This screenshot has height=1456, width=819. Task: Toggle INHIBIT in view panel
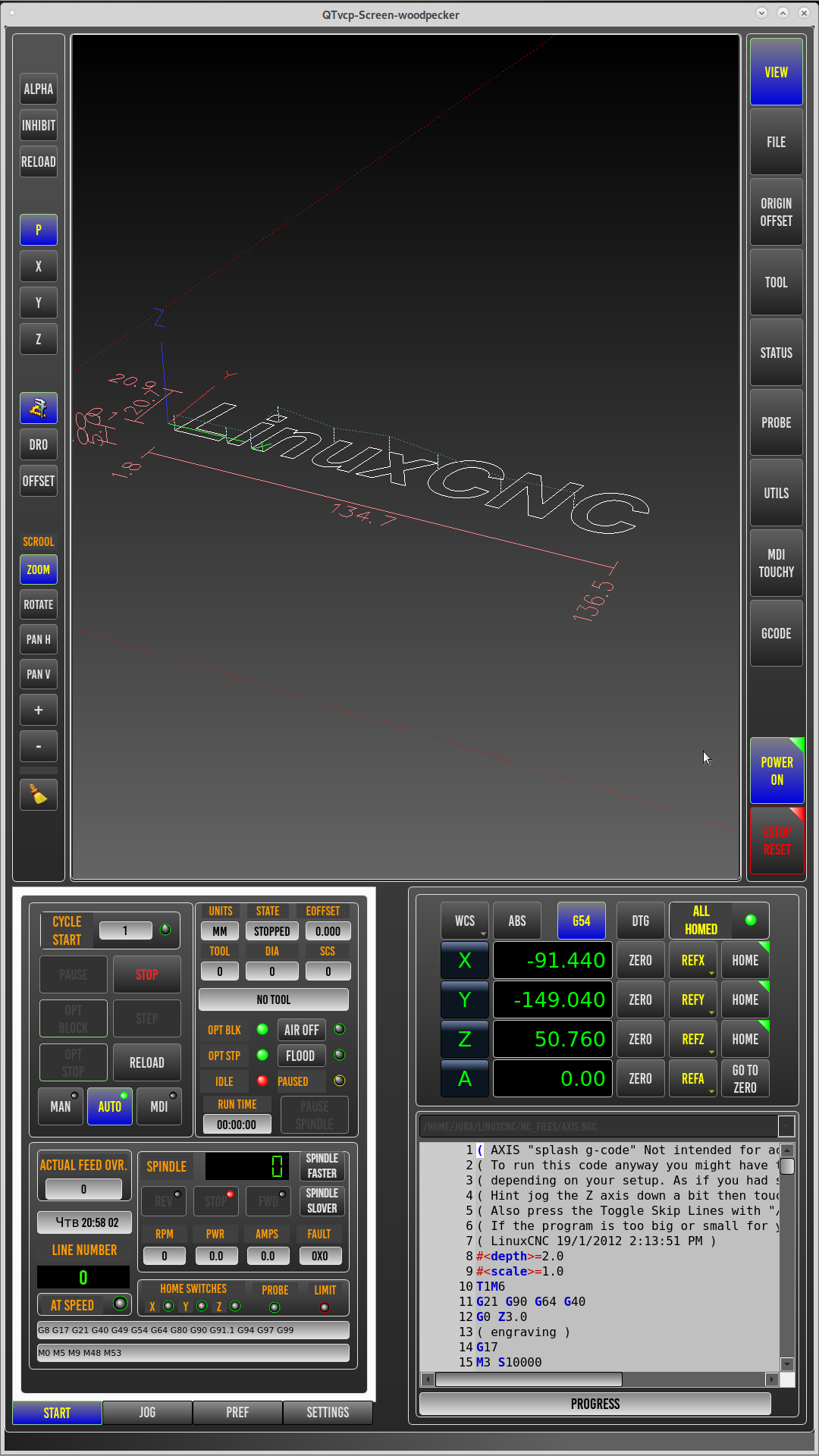39,125
